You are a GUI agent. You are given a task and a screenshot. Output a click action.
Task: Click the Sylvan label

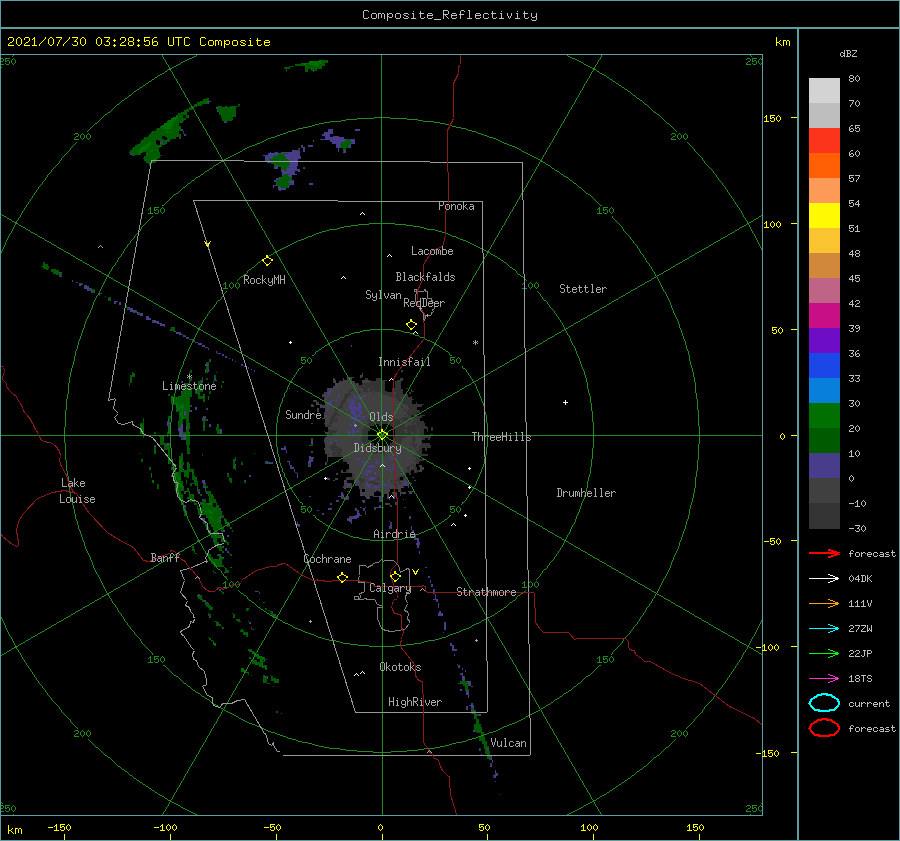tap(383, 295)
